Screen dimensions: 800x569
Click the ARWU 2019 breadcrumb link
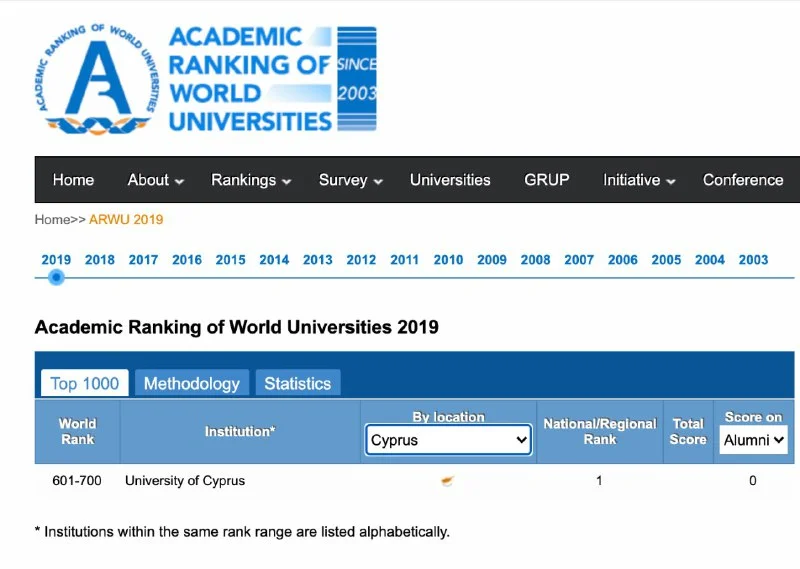(x=126, y=220)
